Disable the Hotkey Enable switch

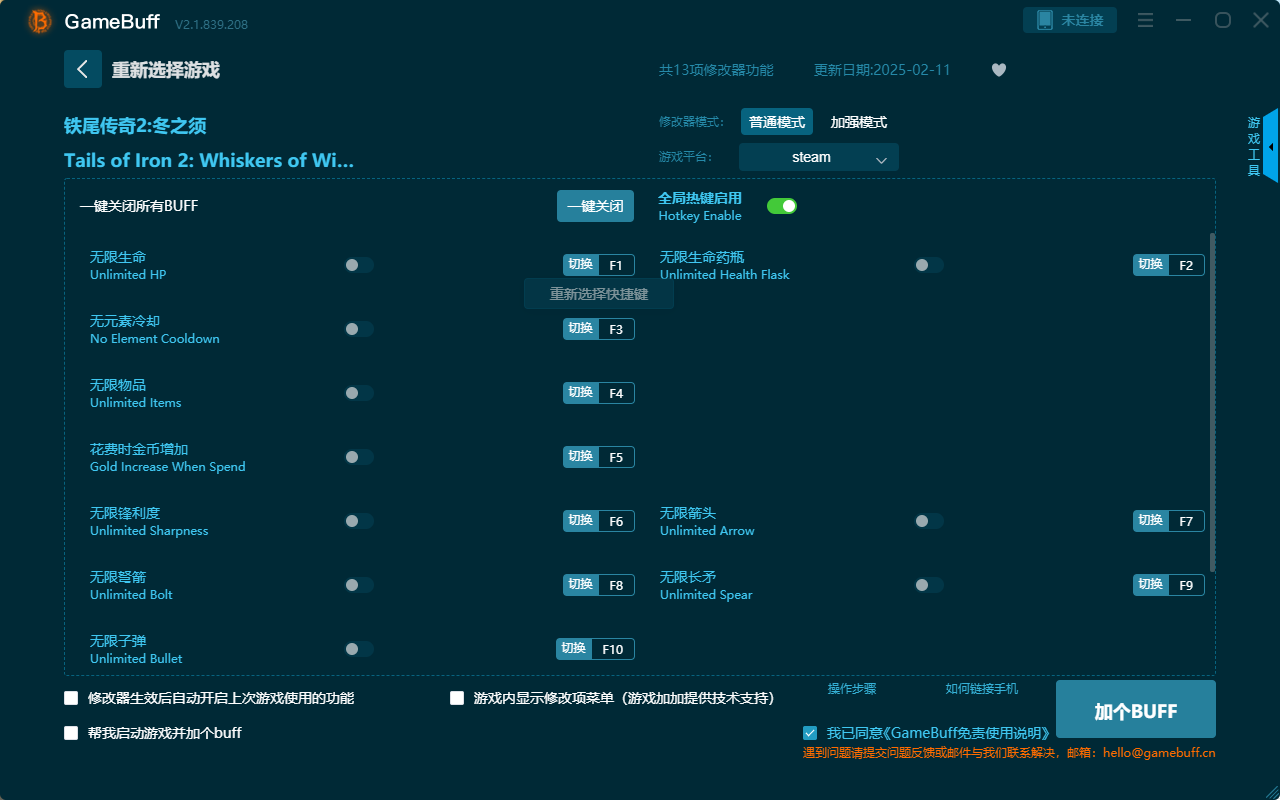pyautogui.click(x=782, y=205)
